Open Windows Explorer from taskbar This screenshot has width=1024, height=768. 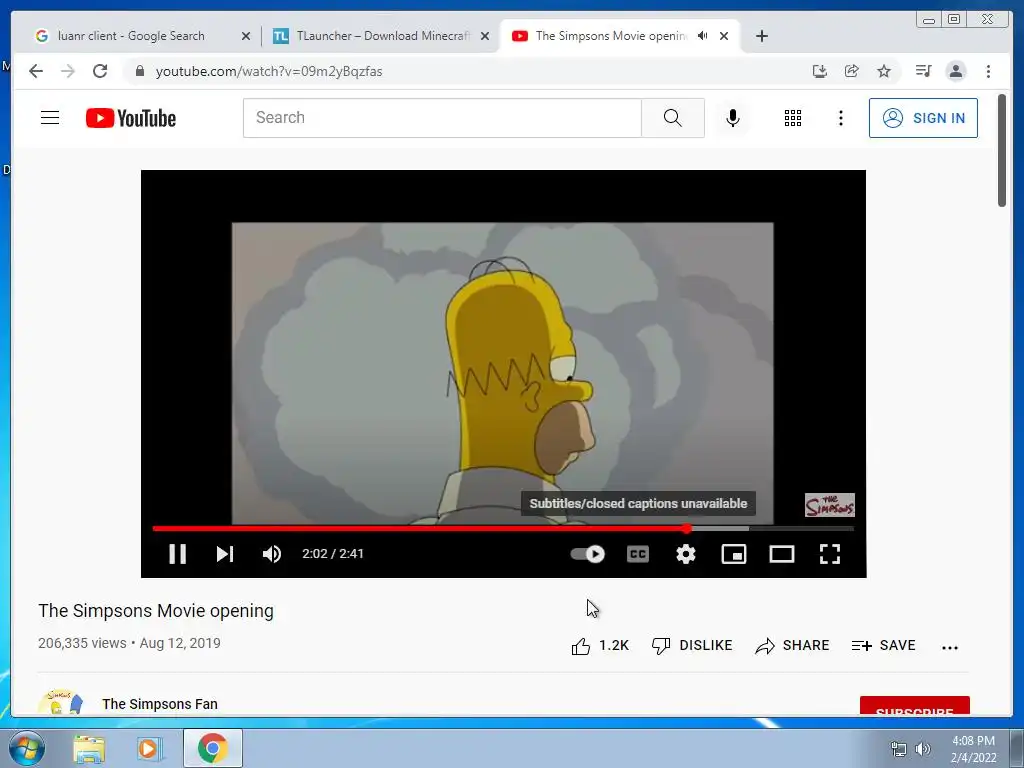89,748
